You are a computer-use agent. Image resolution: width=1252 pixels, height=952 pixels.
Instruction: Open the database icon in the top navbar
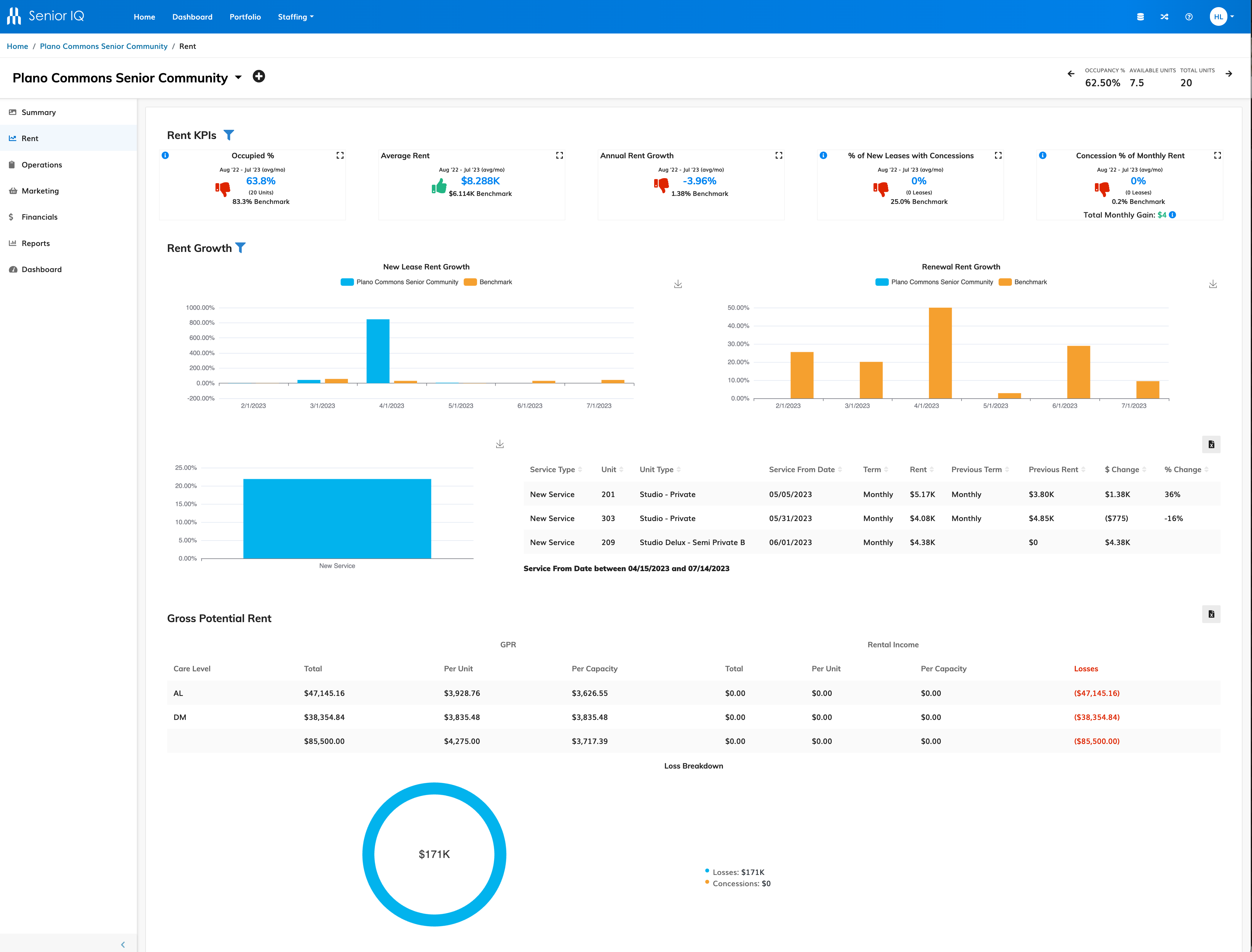[1140, 16]
